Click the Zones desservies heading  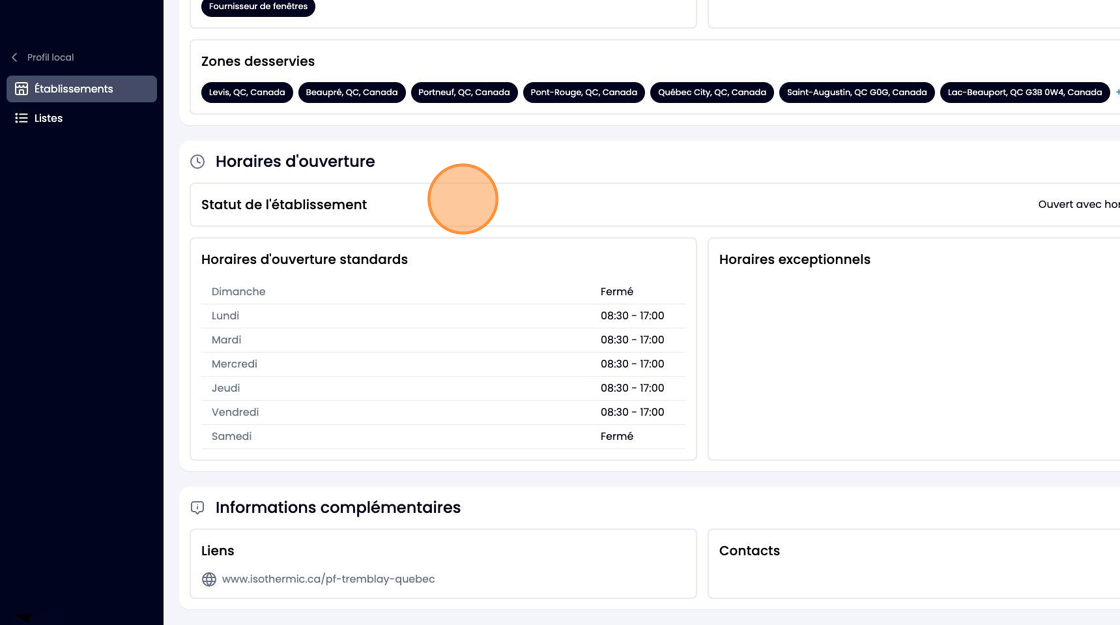click(258, 61)
